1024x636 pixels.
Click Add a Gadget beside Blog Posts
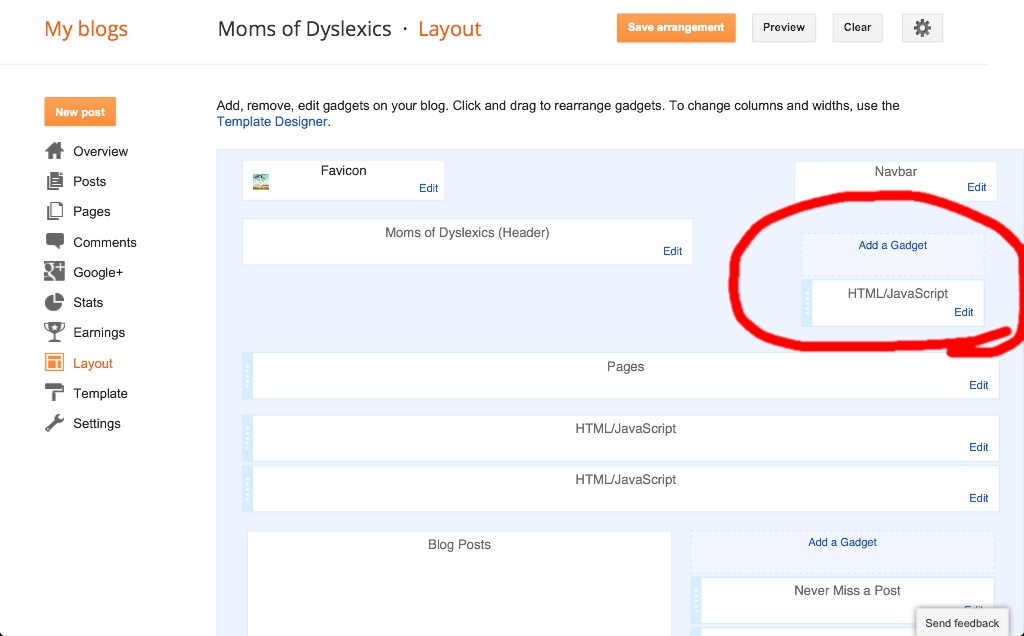842,542
